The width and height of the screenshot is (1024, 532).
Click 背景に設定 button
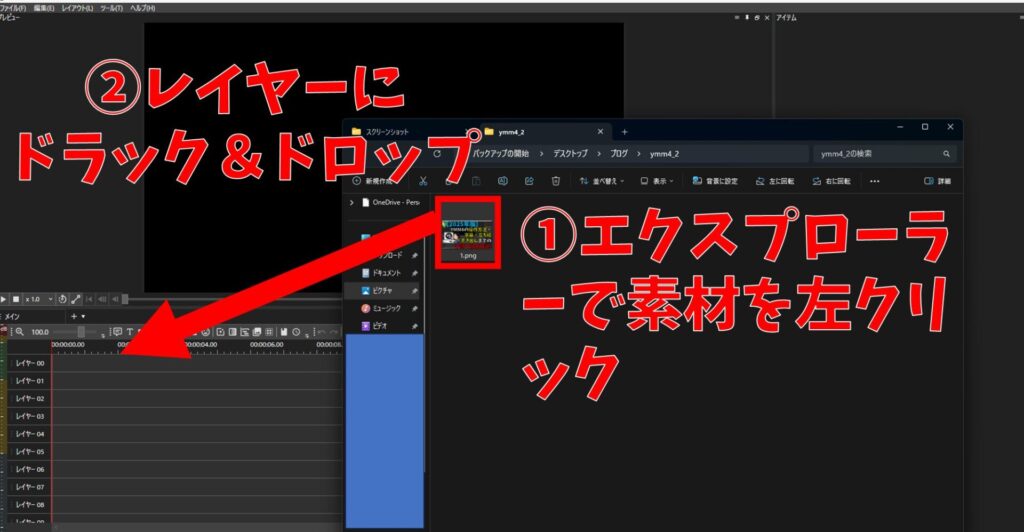pos(716,181)
